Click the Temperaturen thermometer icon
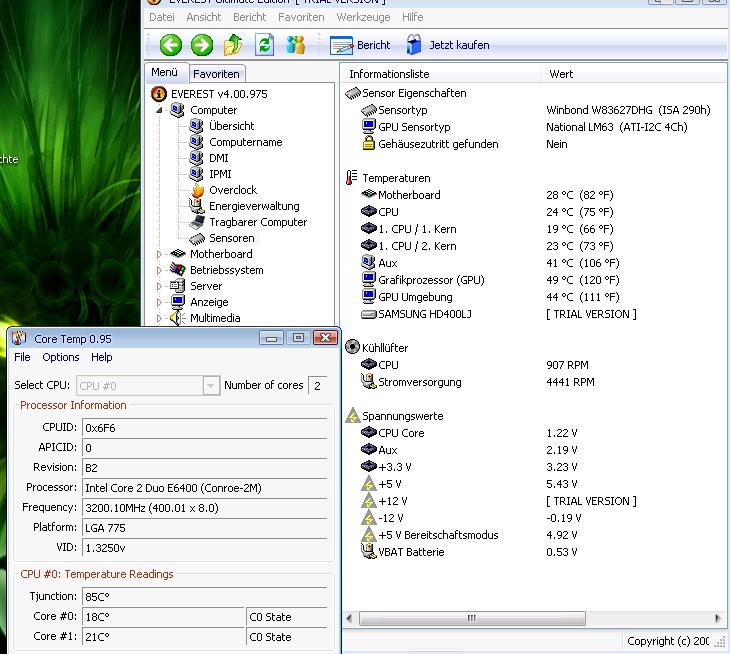Viewport: 730px width, 654px height. 352,178
